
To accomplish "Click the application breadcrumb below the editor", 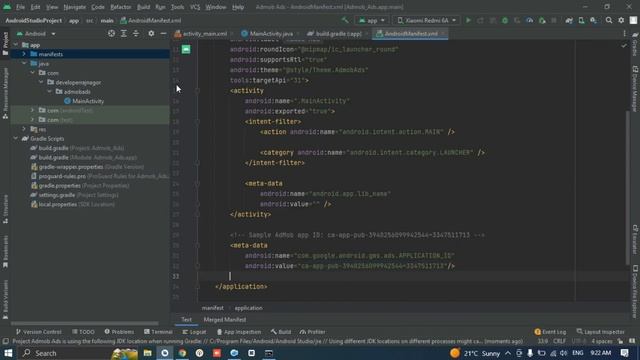I will coord(248,308).
